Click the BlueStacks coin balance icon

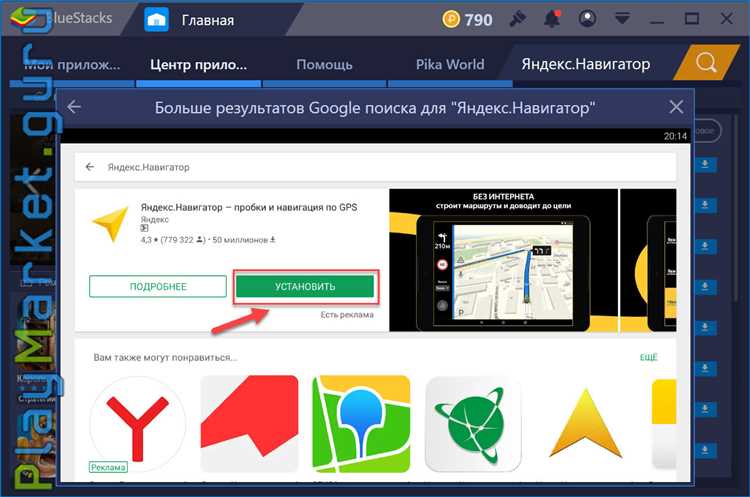[x=451, y=19]
